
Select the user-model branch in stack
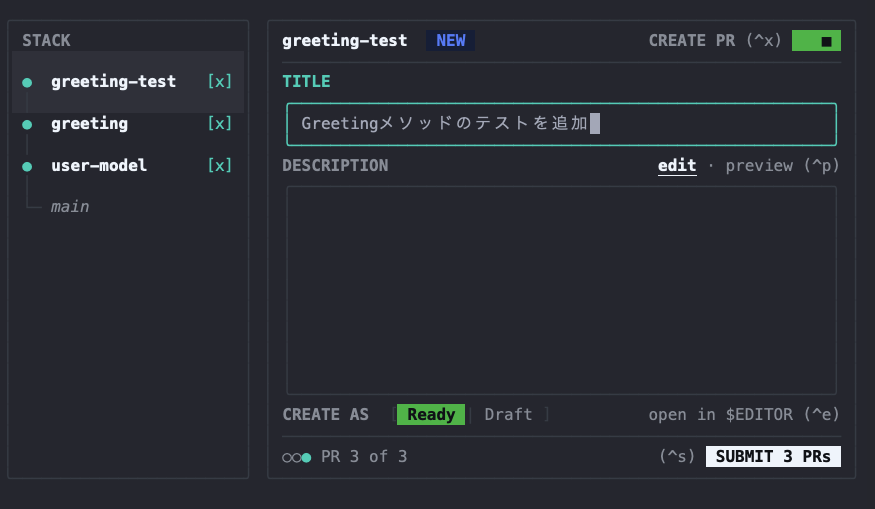point(128,165)
